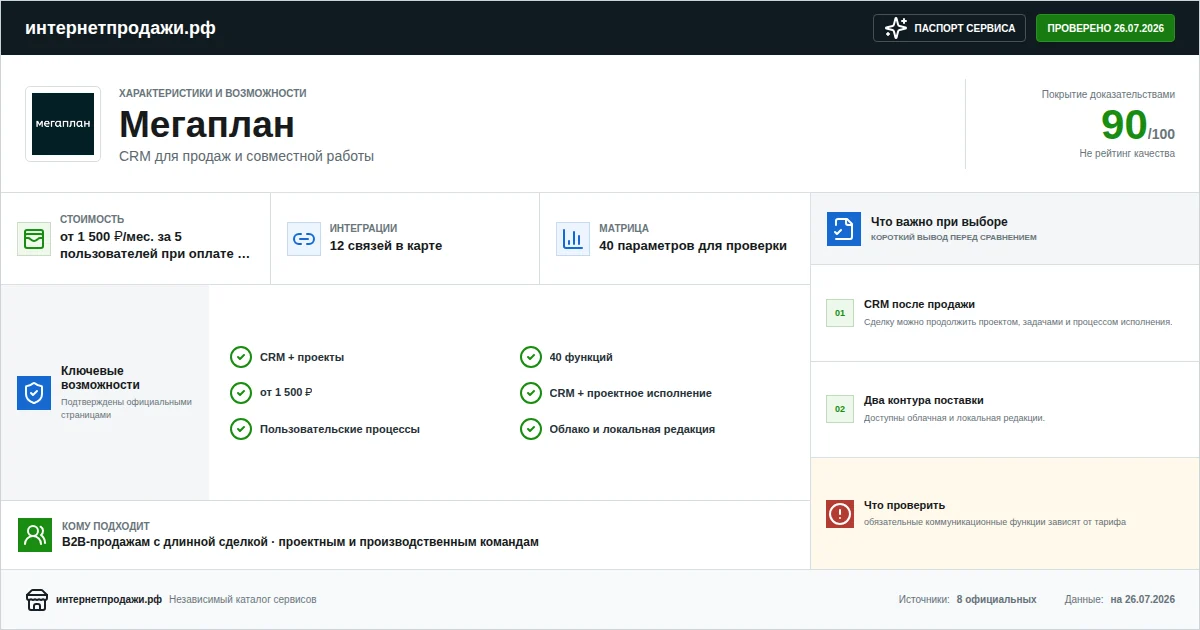Click the caption Подтверждены официальными страницами
The image size is (1200, 630).
pos(126,408)
